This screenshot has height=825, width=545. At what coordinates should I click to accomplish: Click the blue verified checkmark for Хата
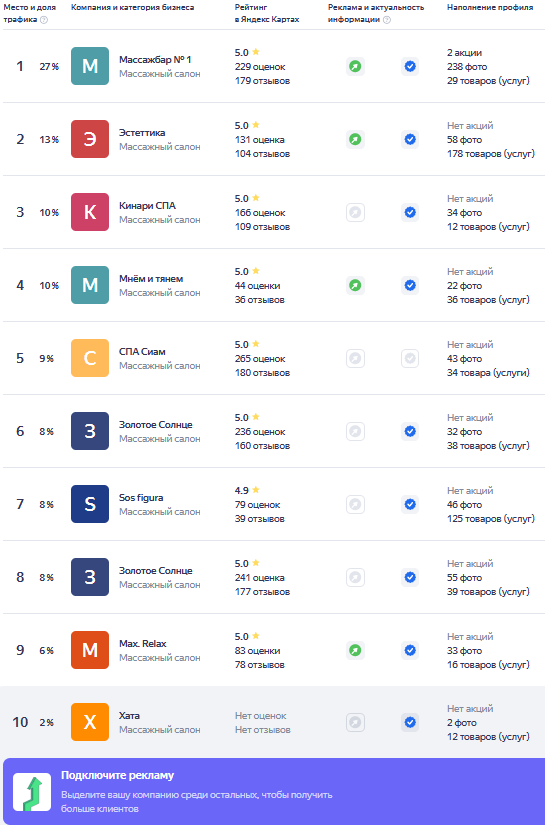pyautogui.click(x=410, y=722)
